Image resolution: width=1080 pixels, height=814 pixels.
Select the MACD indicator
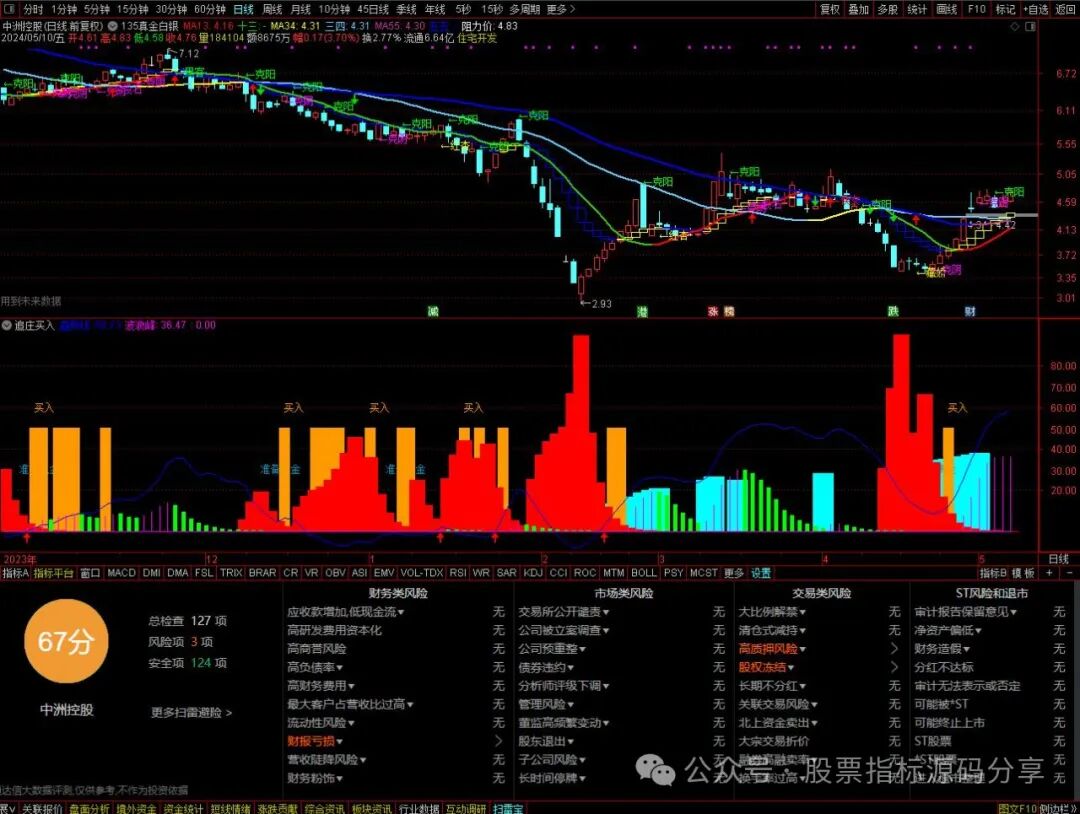tap(121, 573)
